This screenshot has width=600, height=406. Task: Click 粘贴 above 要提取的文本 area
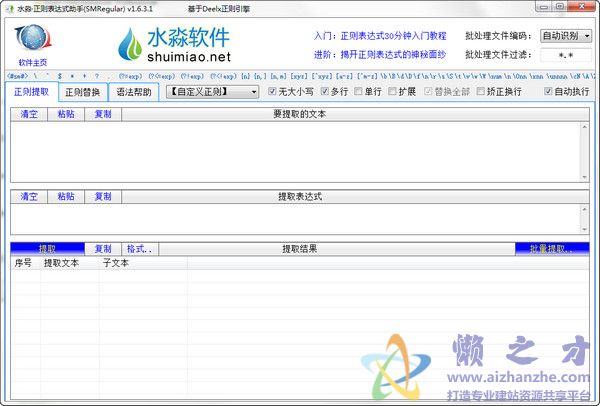click(66, 114)
